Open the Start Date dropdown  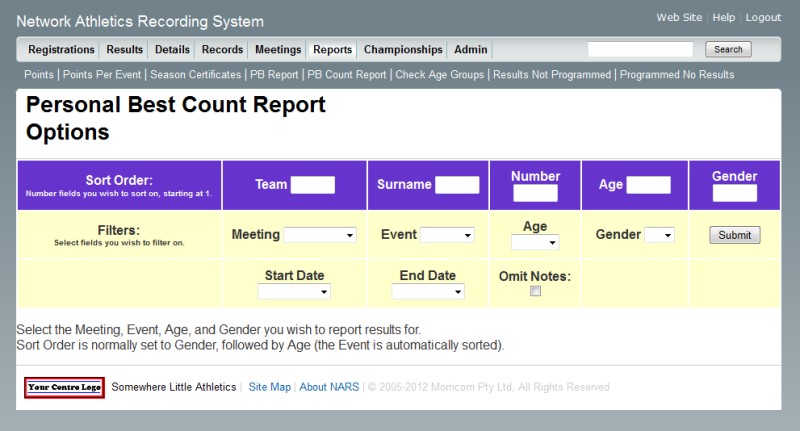pyautogui.click(x=294, y=292)
